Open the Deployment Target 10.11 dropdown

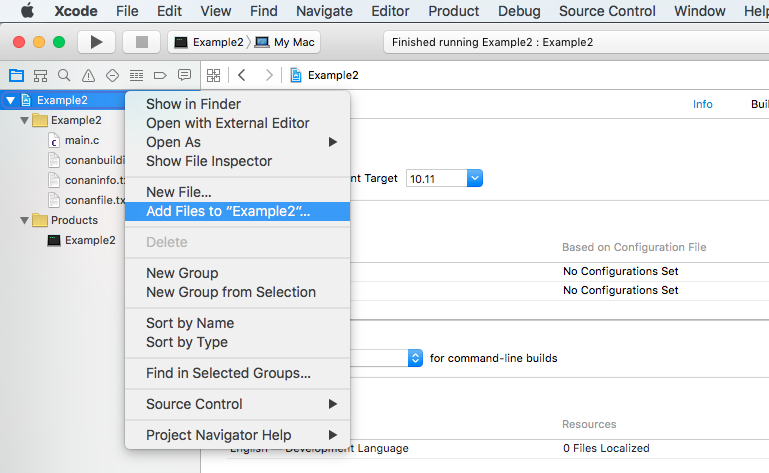coord(475,179)
